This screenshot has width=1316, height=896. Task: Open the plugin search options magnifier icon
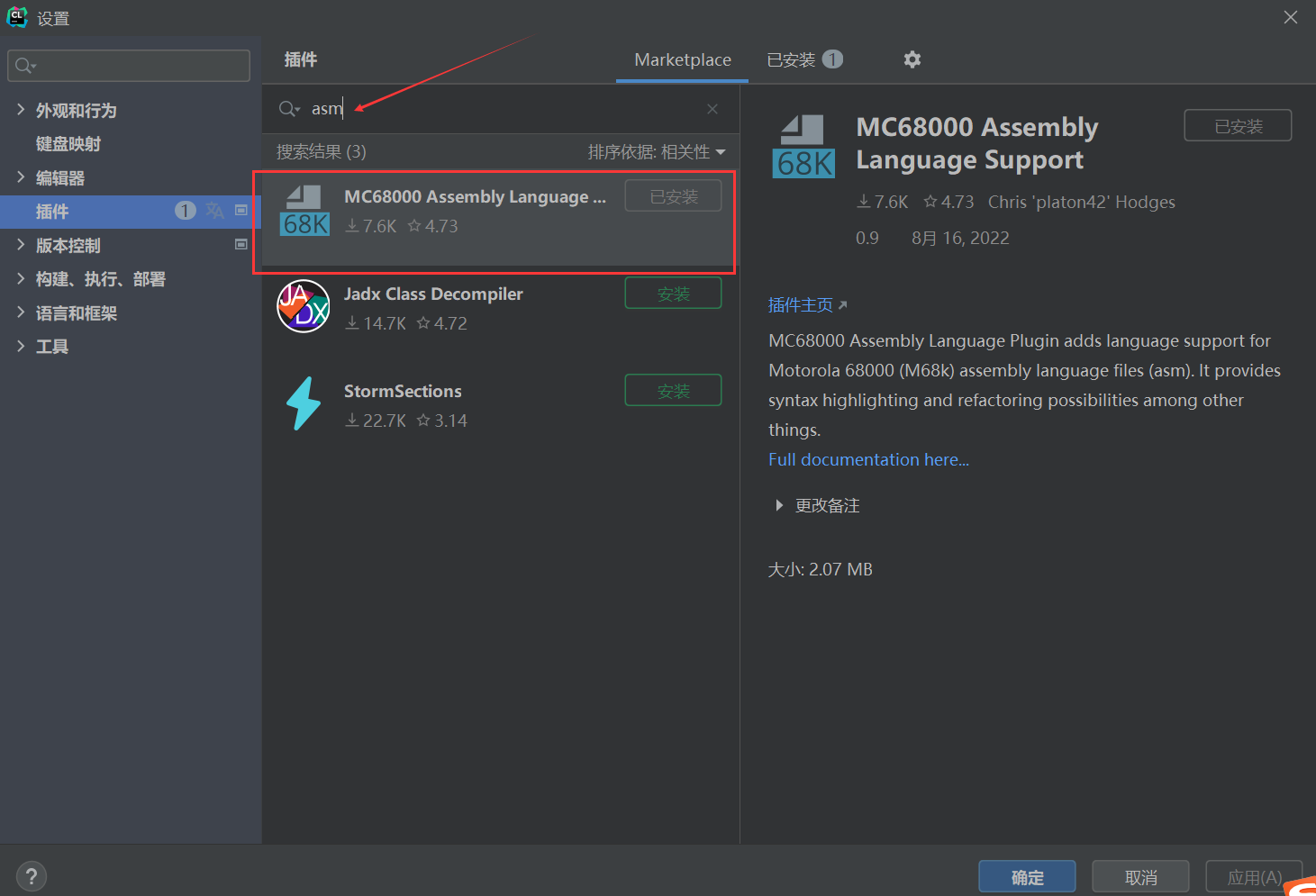click(x=289, y=109)
